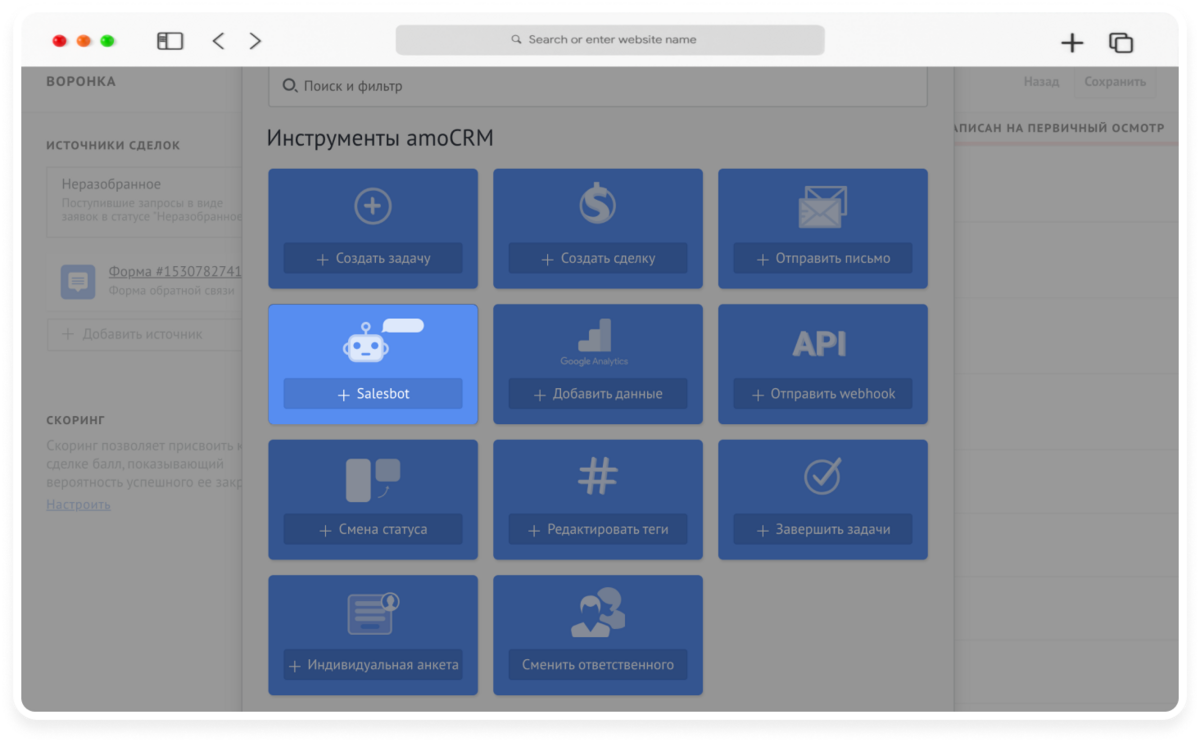Click the Воронка heading in the sidebar
The image size is (1200, 742).
pos(81,81)
